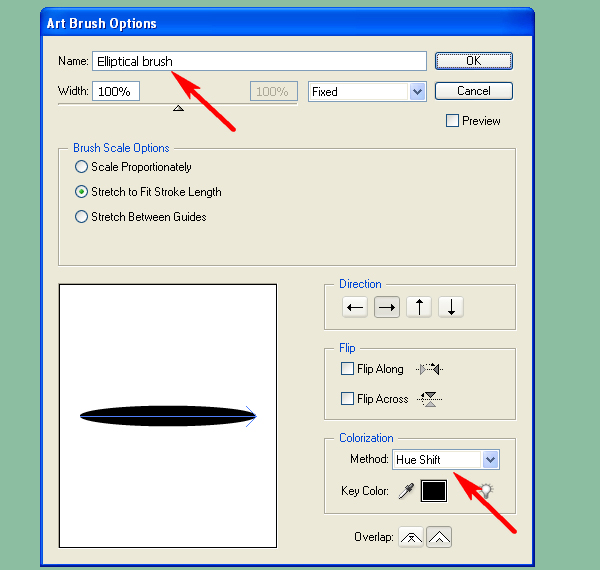Click the Flip Along illustration icon
This screenshot has height=570, width=600.
click(429, 369)
